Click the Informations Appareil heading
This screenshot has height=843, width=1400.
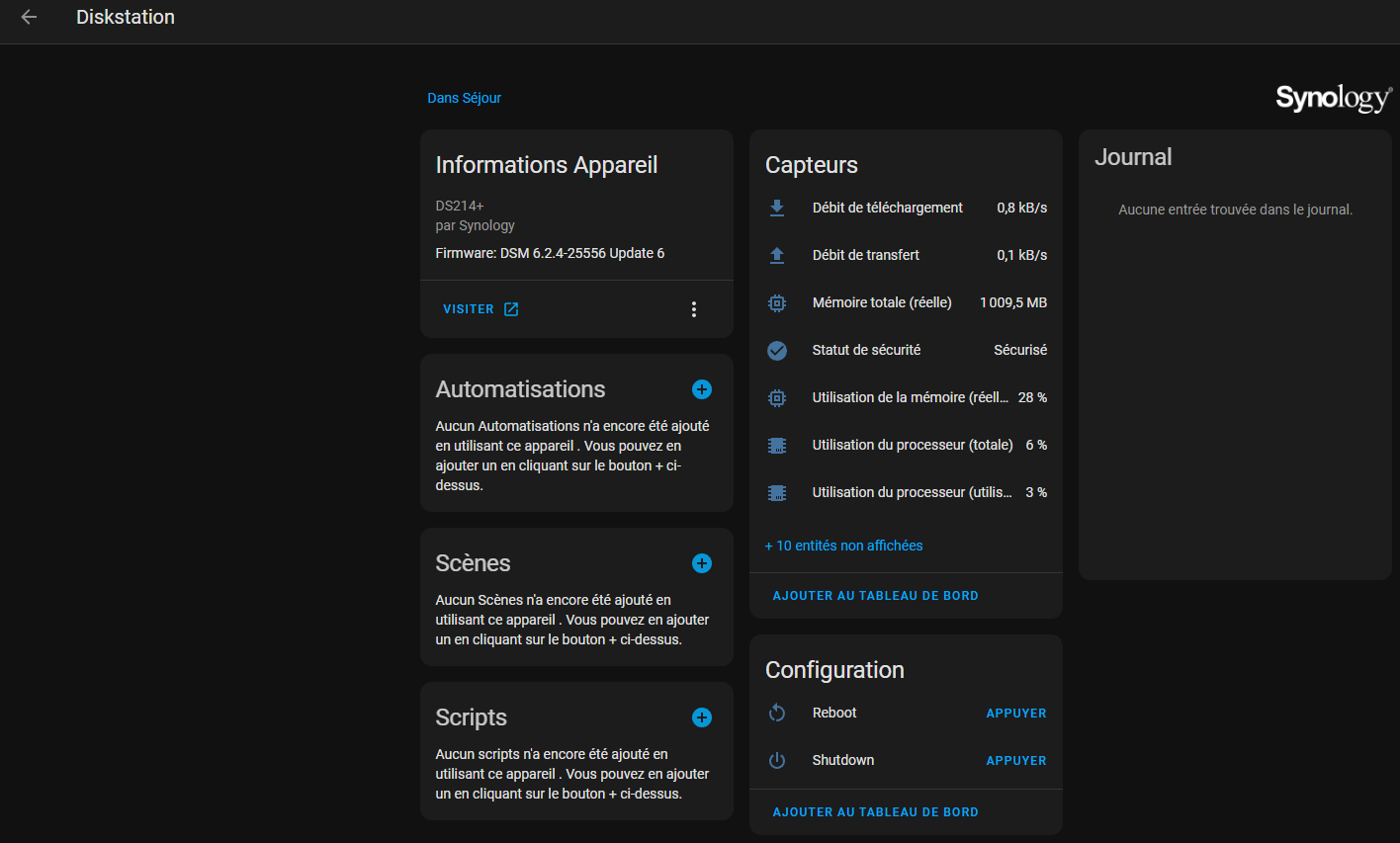point(547,165)
